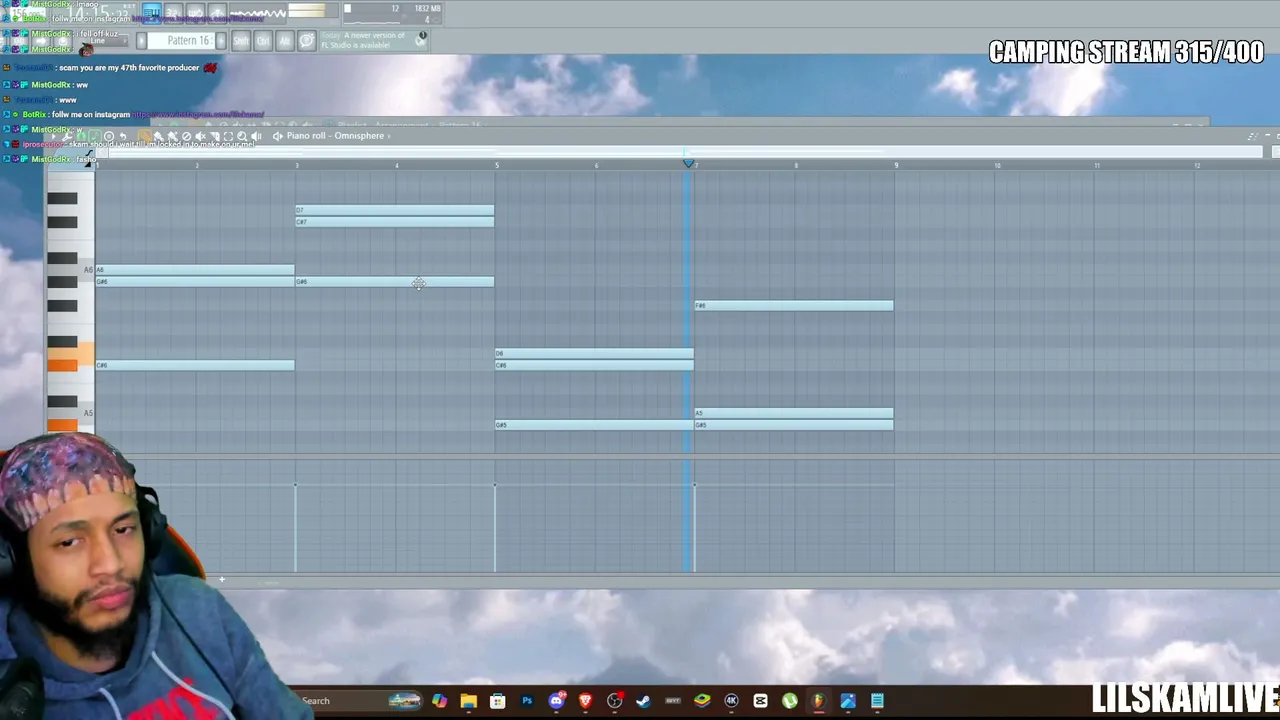The width and height of the screenshot is (1280, 720).
Task: Click the D6 note at bar five
Action: tap(594, 354)
